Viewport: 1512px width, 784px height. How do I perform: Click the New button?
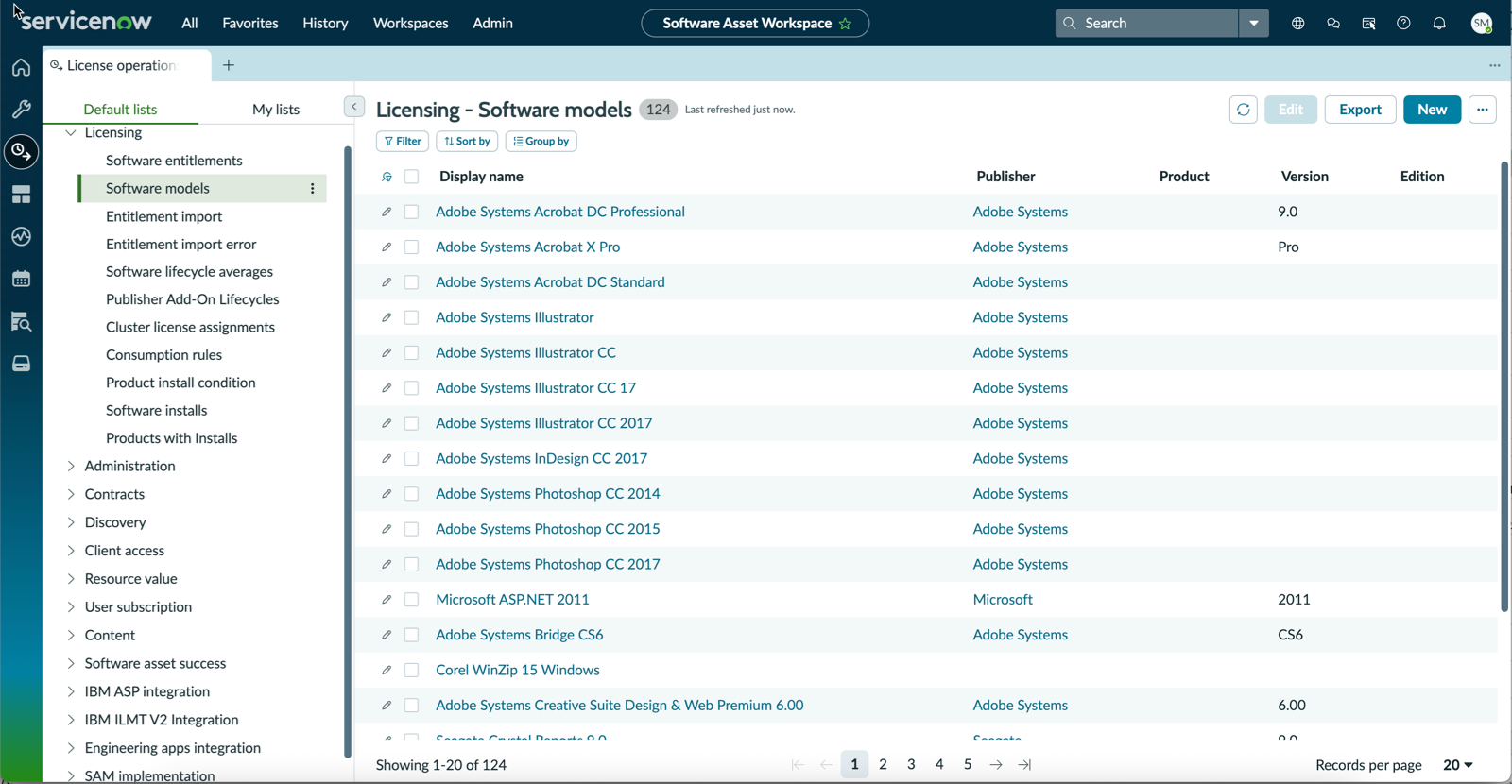coord(1432,110)
